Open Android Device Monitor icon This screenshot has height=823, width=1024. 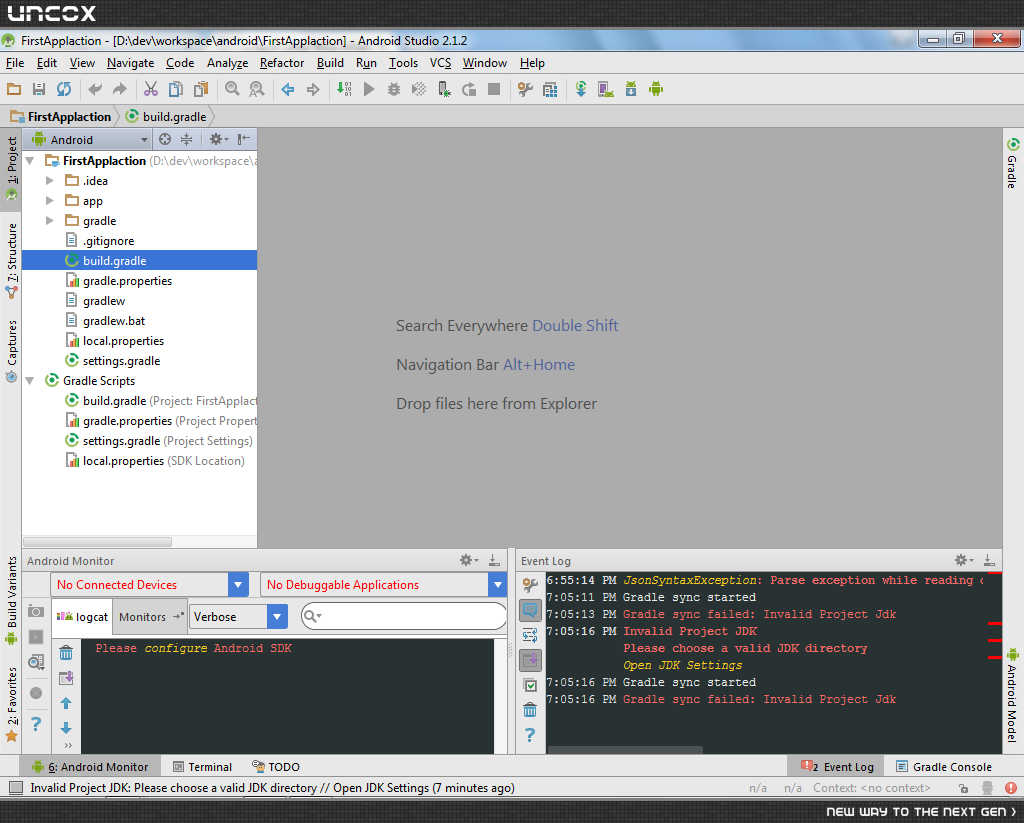656,89
